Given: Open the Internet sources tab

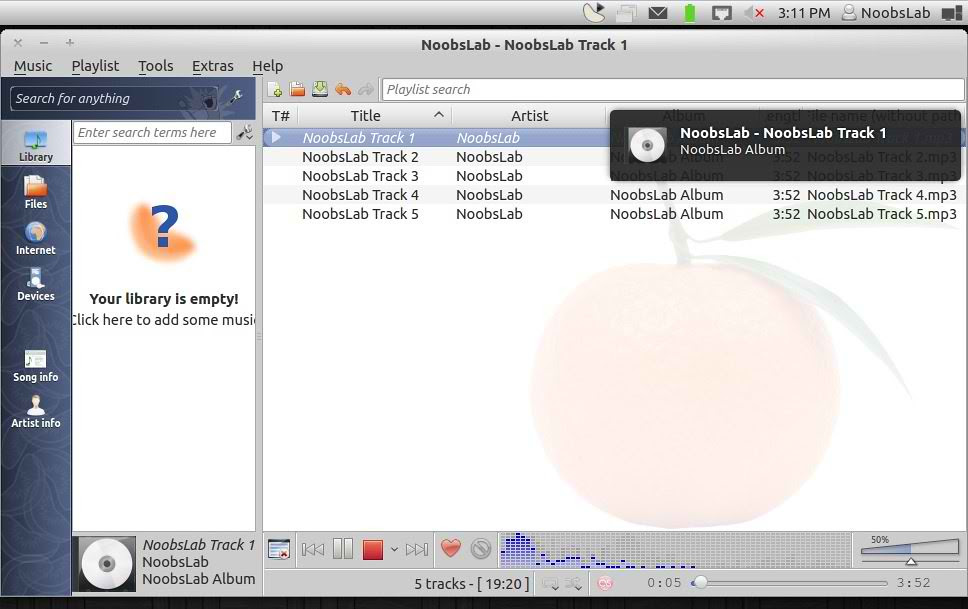Looking at the screenshot, I should (x=36, y=238).
